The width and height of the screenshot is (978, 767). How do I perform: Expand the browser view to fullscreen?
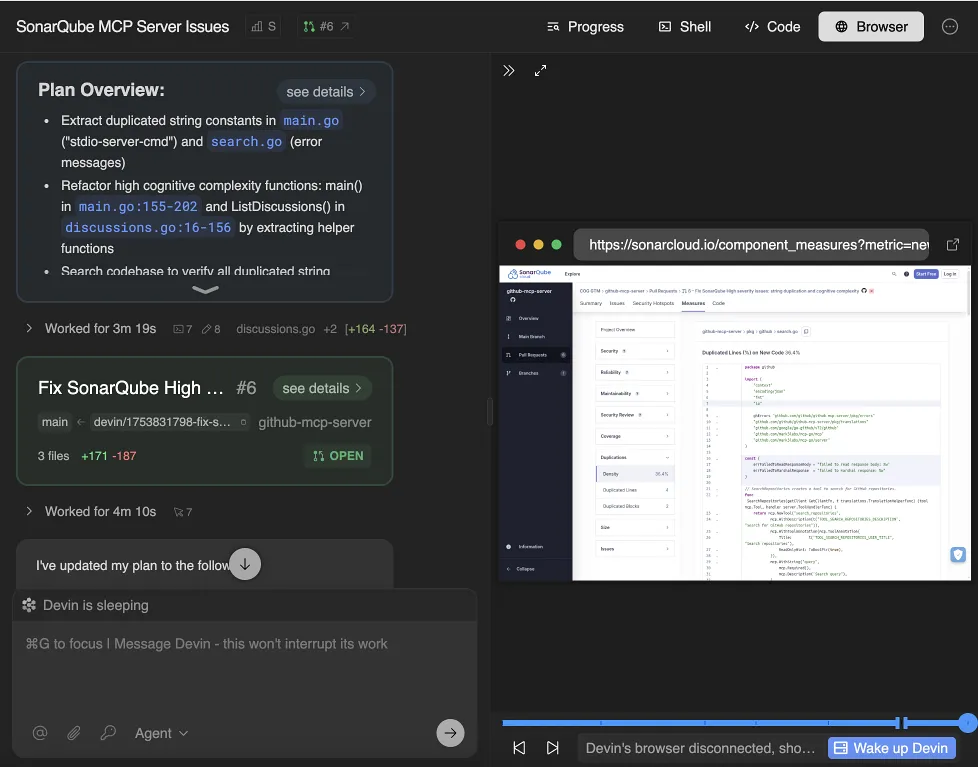(x=540, y=70)
